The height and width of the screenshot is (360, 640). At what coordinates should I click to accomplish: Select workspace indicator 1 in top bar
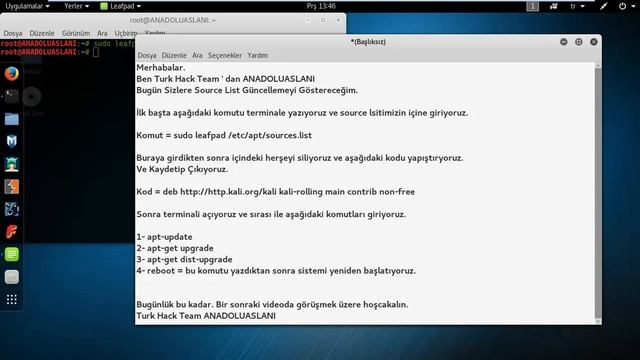click(x=532, y=6)
